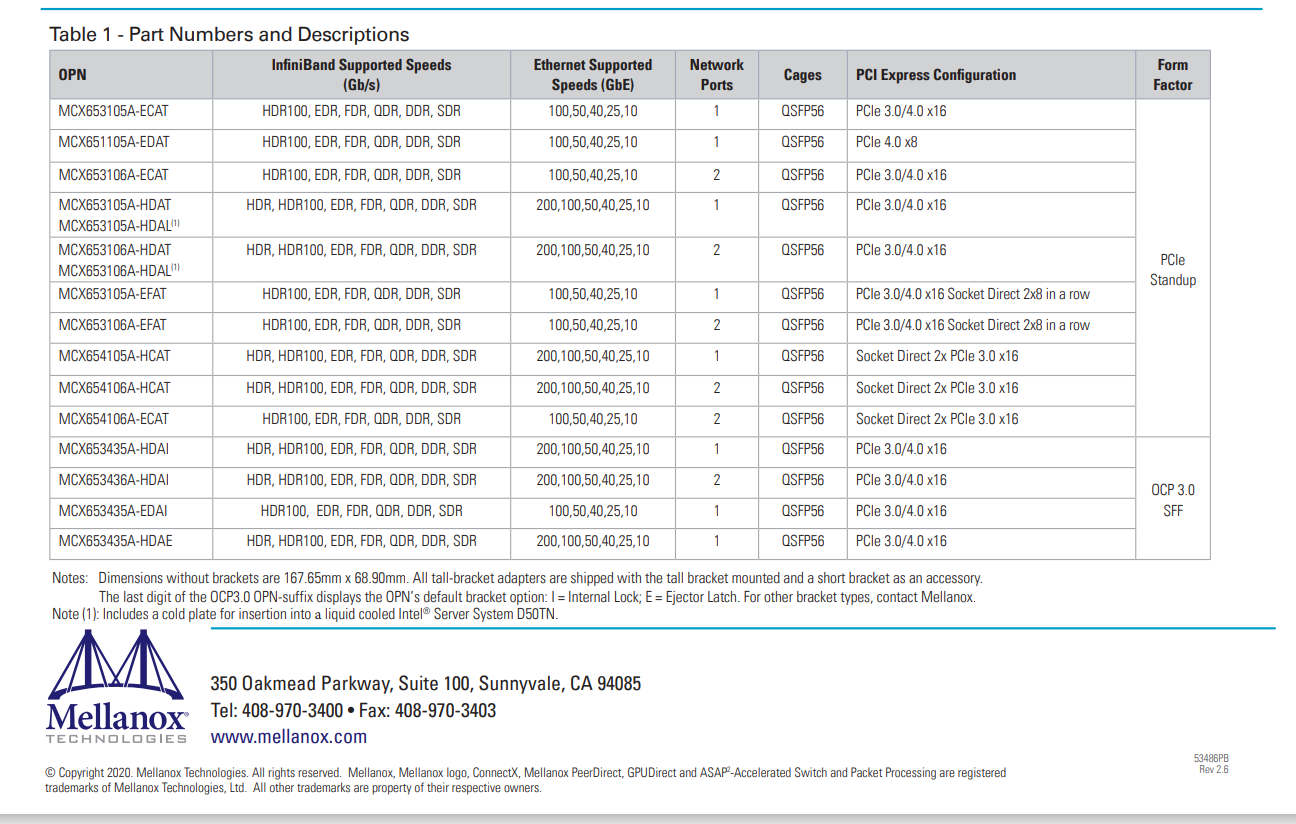
Task: Click the MCX654105A-HCAT part number cell
Action: pyautogui.click(x=114, y=357)
